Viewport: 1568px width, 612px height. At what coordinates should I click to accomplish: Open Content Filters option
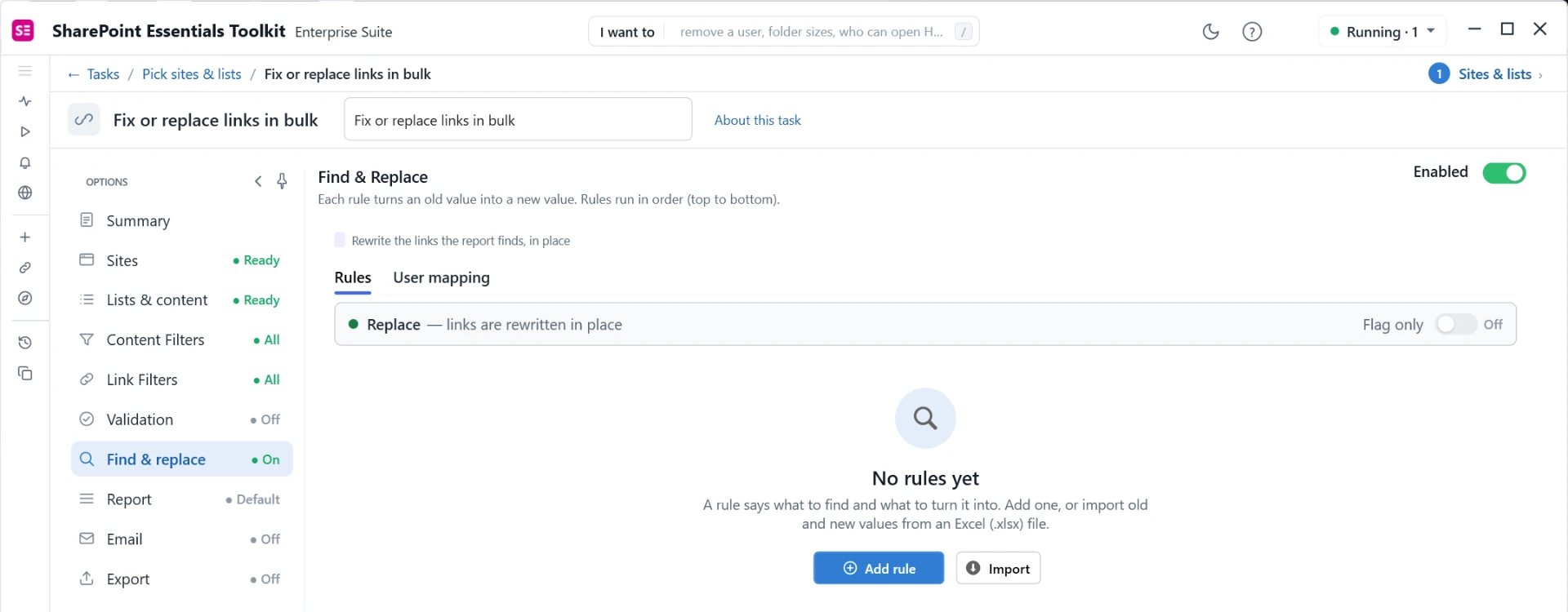click(x=182, y=340)
